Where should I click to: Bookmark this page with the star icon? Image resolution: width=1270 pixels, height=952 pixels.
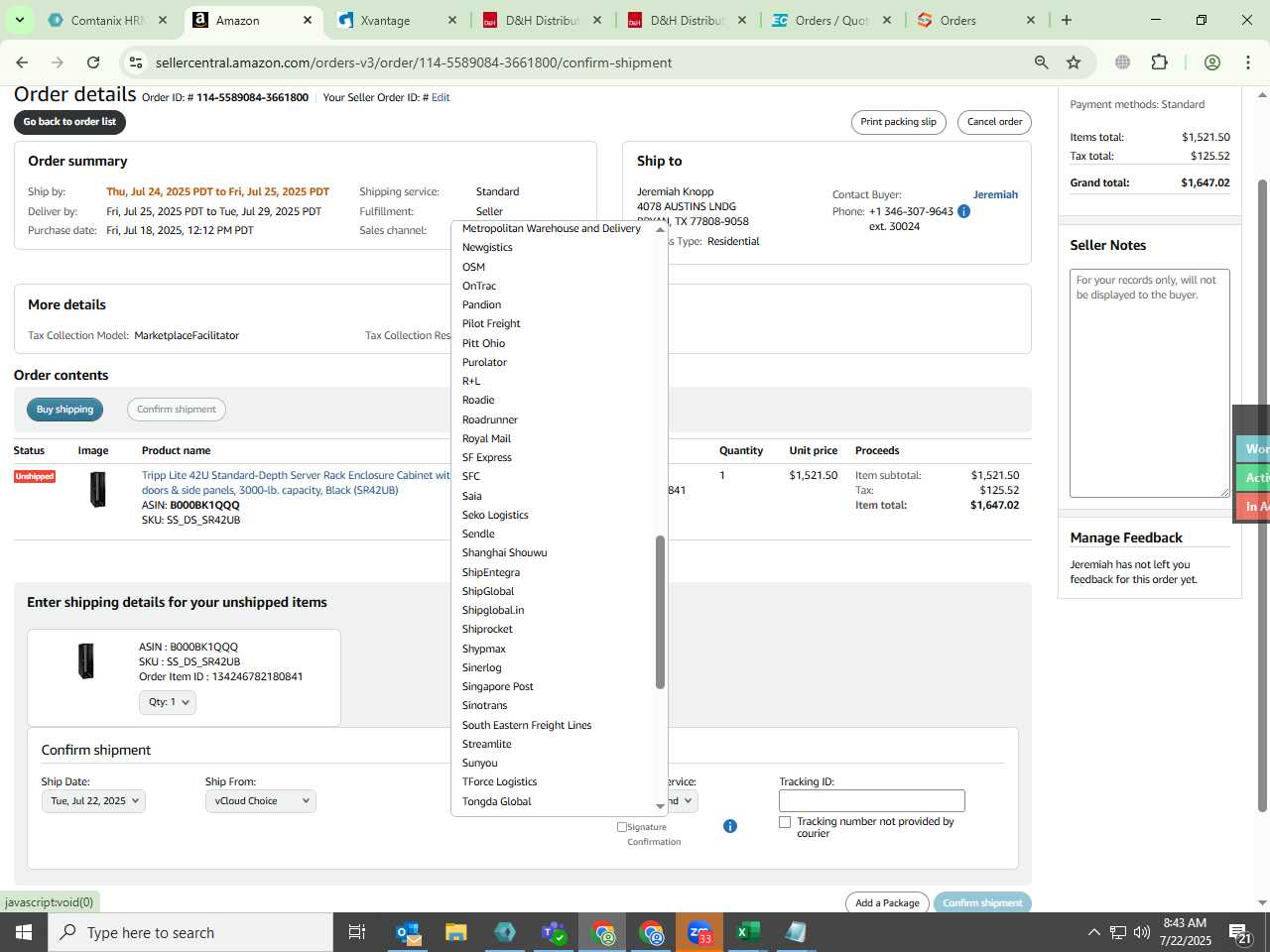tap(1074, 62)
